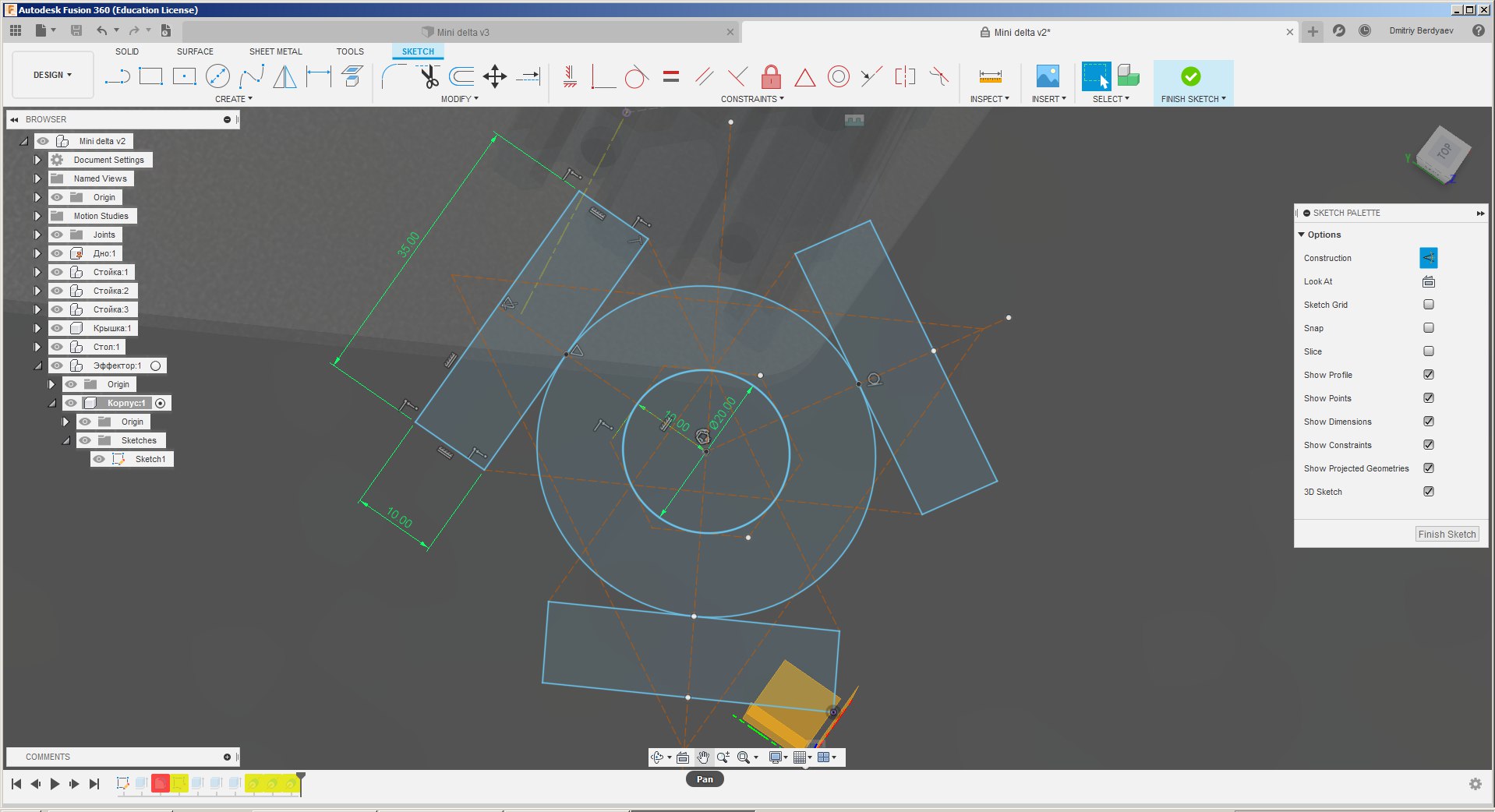Select the Fillet tool in Modify
This screenshot has width=1495, height=812.
[394, 76]
